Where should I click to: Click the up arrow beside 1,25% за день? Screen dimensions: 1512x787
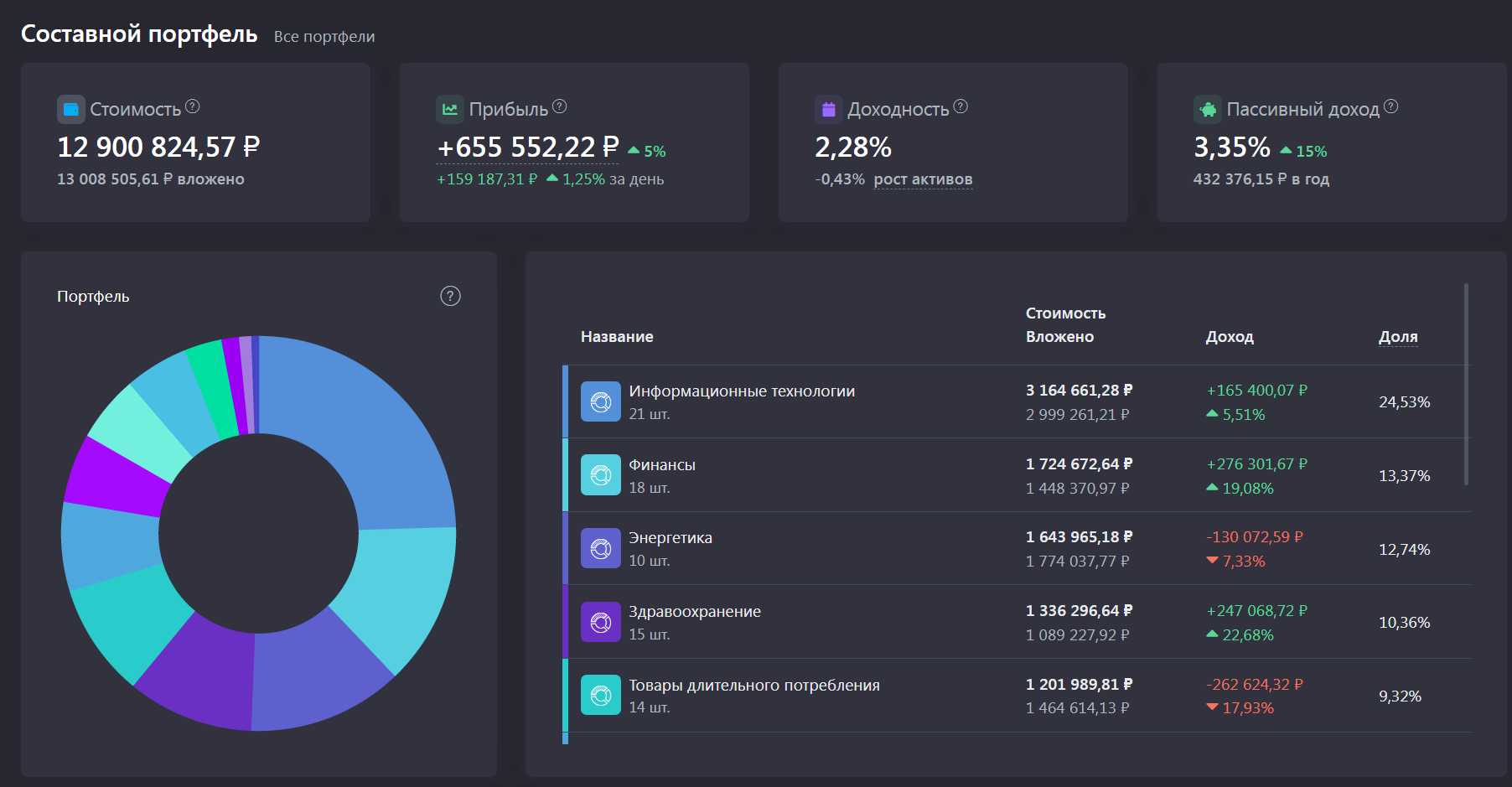[552, 179]
